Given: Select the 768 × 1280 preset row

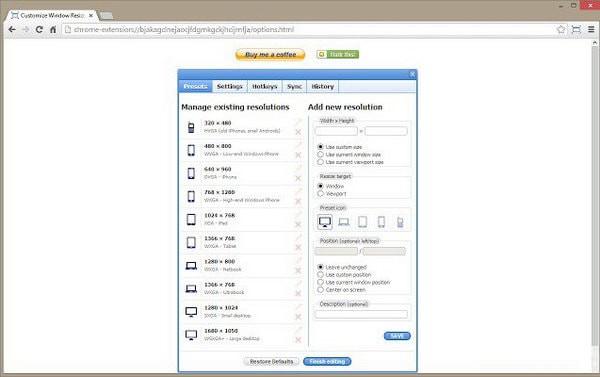Looking at the screenshot, I should pyautogui.click(x=243, y=196).
